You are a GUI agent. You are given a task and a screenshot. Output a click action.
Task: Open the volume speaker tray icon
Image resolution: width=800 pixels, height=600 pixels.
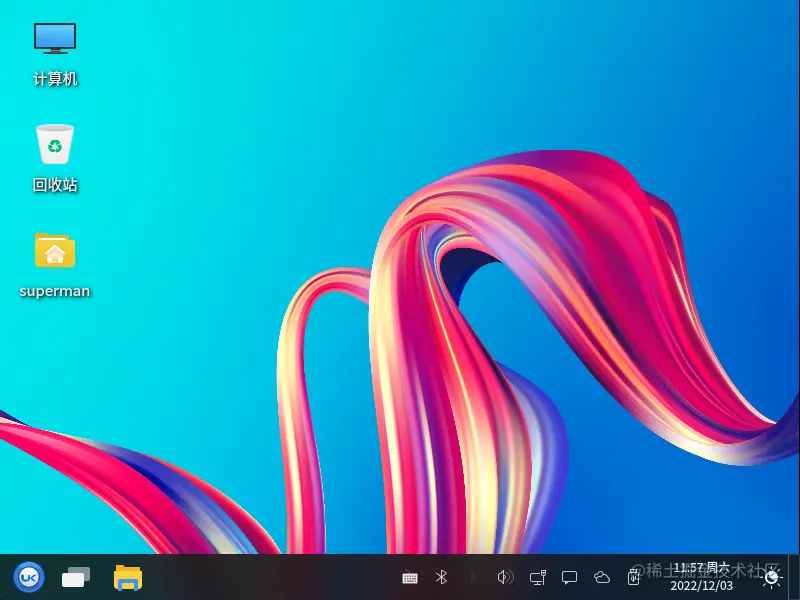point(505,577)
